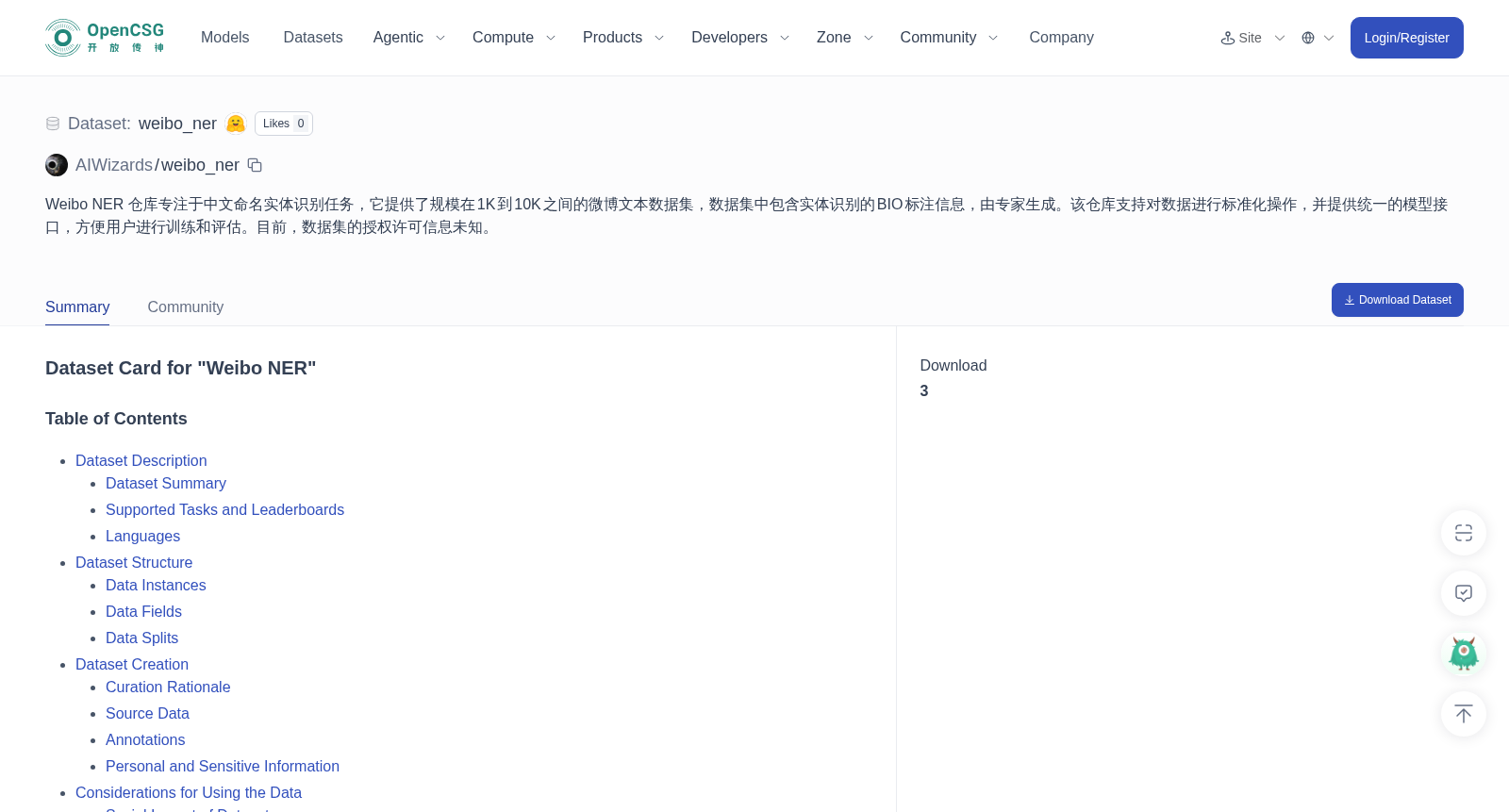This screenshot has height=812, width=1509.
Task: Switch to the Summary tab
Action: pyautogui.click(x=77, y=307)
